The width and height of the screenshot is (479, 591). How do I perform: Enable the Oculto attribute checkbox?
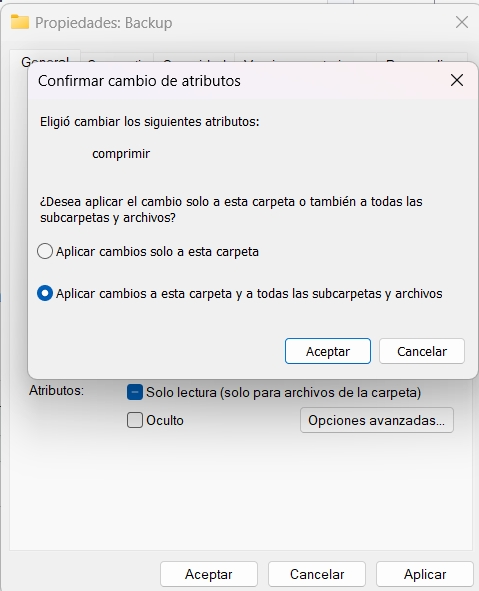click(135, 420)
